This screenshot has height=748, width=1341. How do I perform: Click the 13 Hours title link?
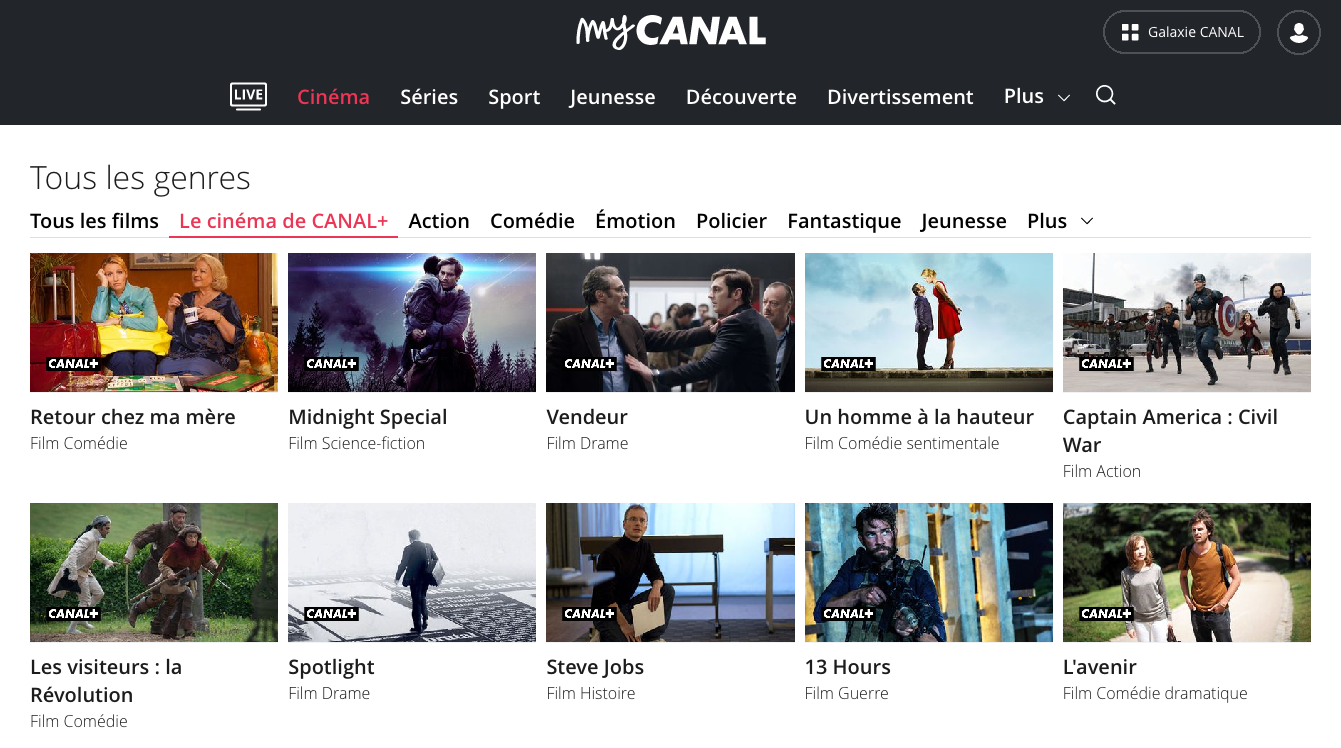click(848, 667)
